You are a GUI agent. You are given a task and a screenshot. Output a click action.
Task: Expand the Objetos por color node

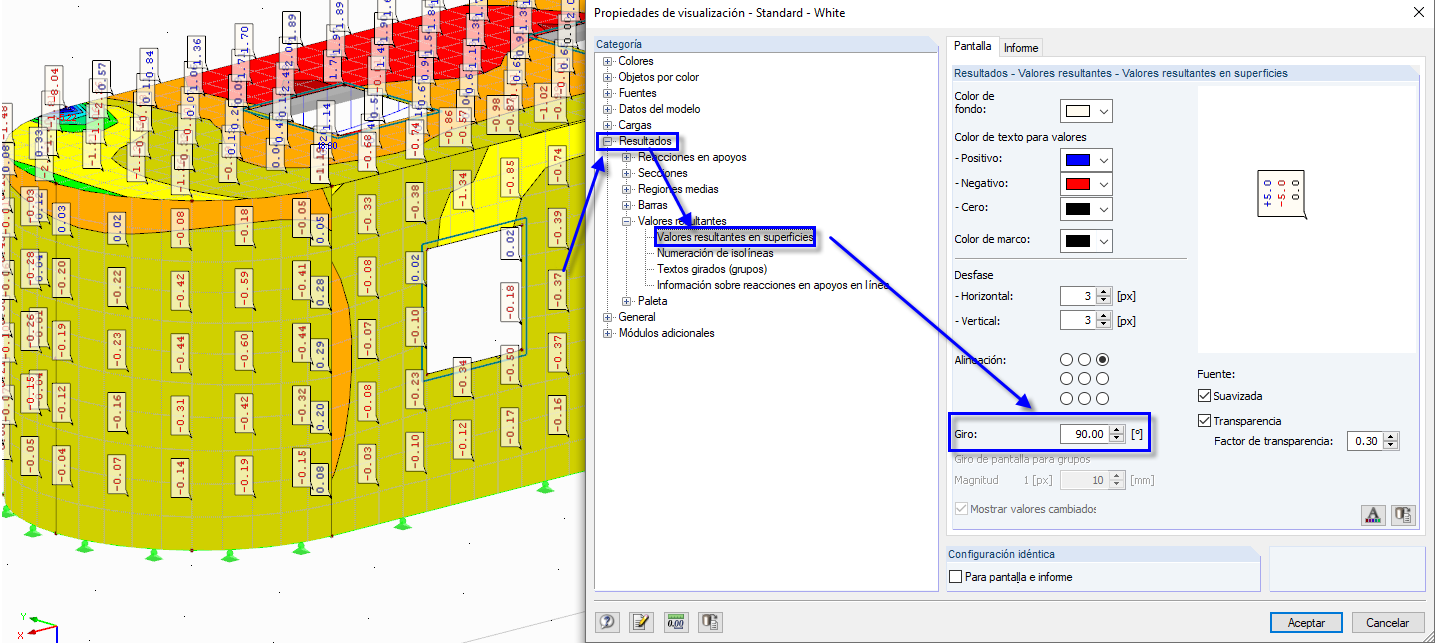pyautogui.click(x=609, y=77)
